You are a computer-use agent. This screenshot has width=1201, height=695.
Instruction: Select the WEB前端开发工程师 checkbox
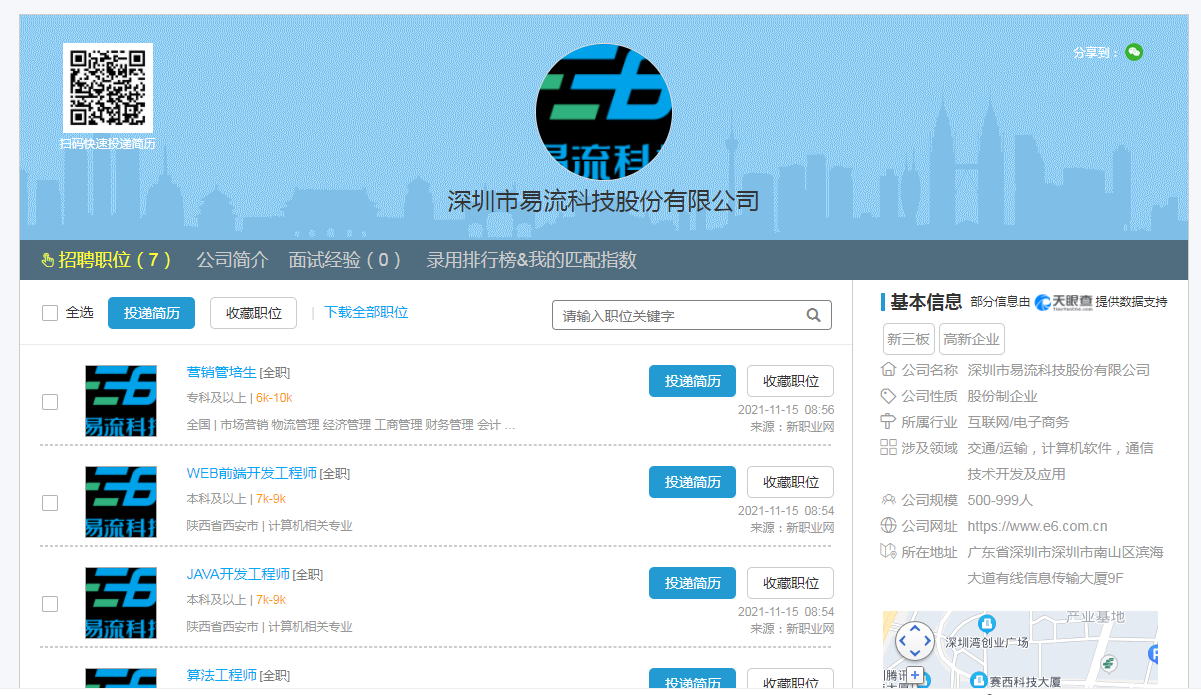coord(50,503)
